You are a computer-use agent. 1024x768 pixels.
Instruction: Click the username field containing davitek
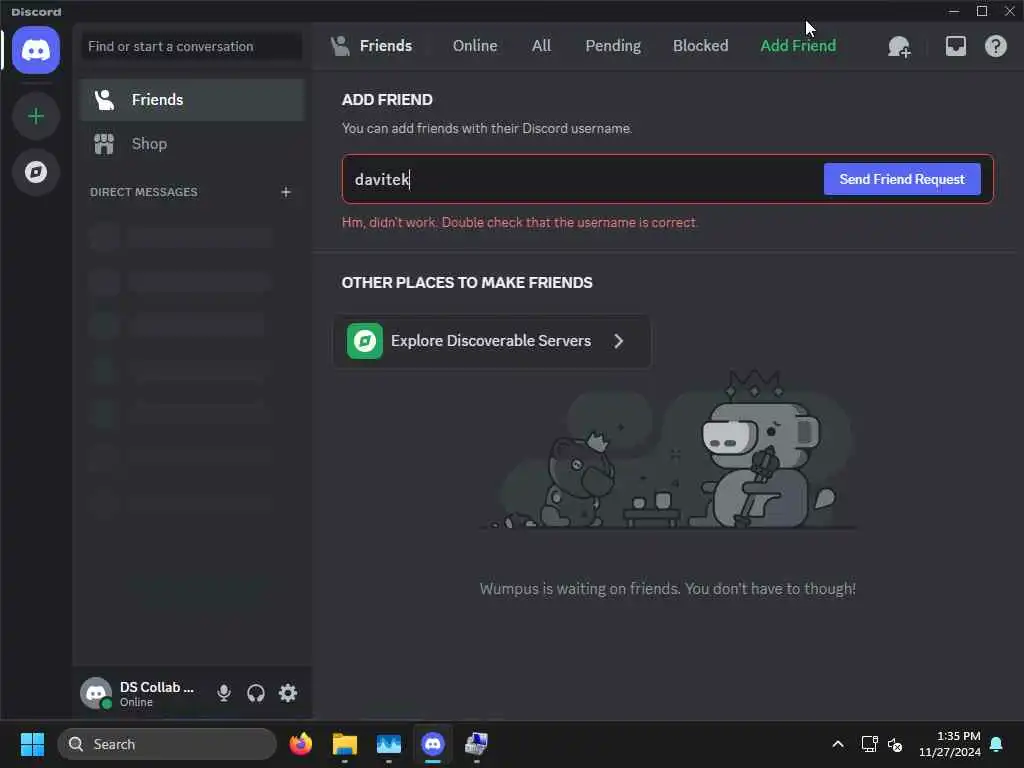tap(581, 179)
